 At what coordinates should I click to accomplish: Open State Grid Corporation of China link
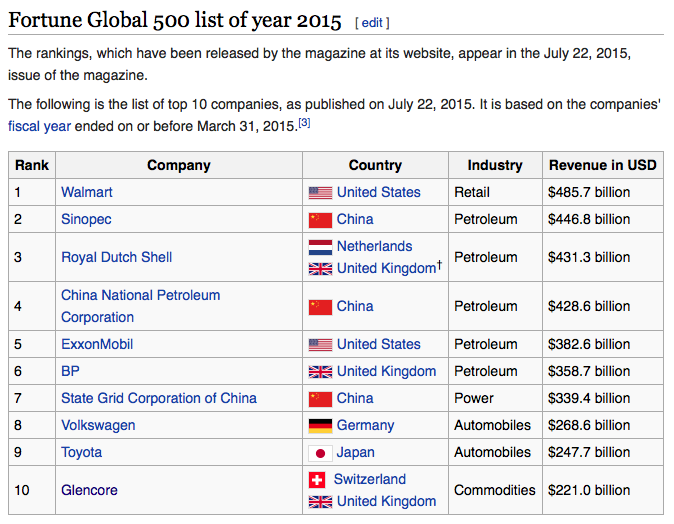(x=159, y=398)
